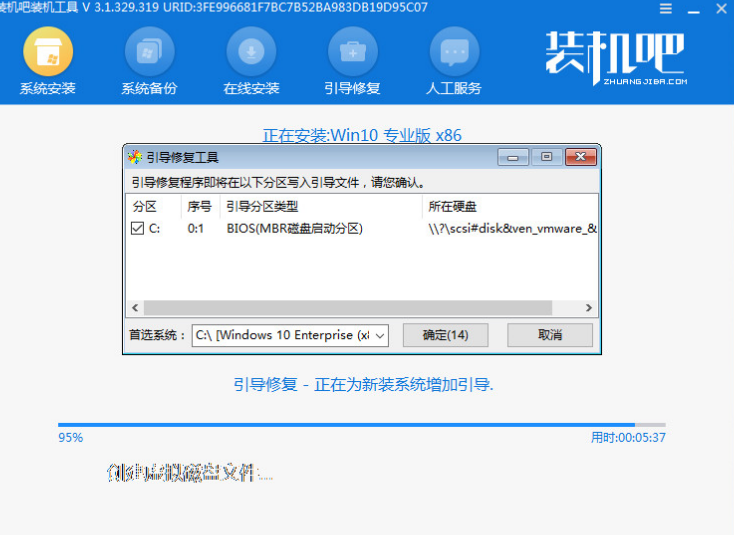Click the left scroll arrow in partition list
Screen dimensions: 734x535
135,308
